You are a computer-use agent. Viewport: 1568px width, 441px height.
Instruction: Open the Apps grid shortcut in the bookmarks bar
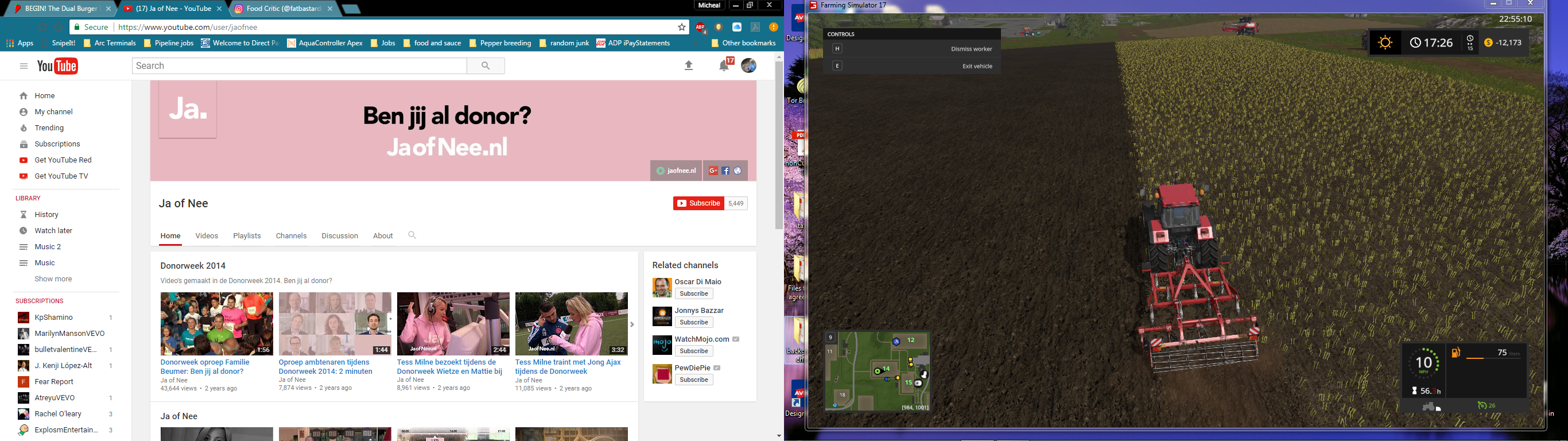(x=20, y=43)
